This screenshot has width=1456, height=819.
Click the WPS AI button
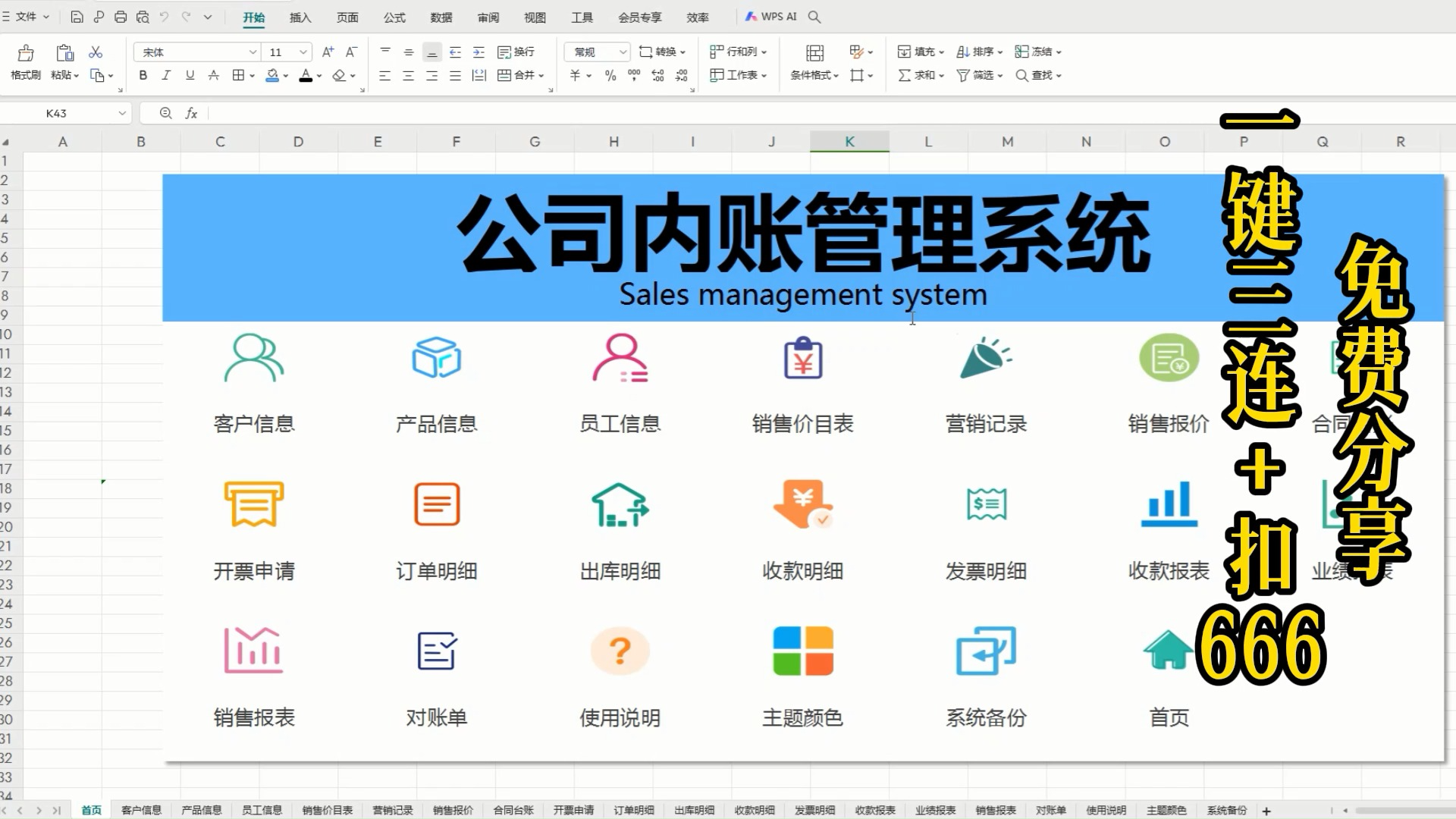pyautogui.click(x=771, y=17)
